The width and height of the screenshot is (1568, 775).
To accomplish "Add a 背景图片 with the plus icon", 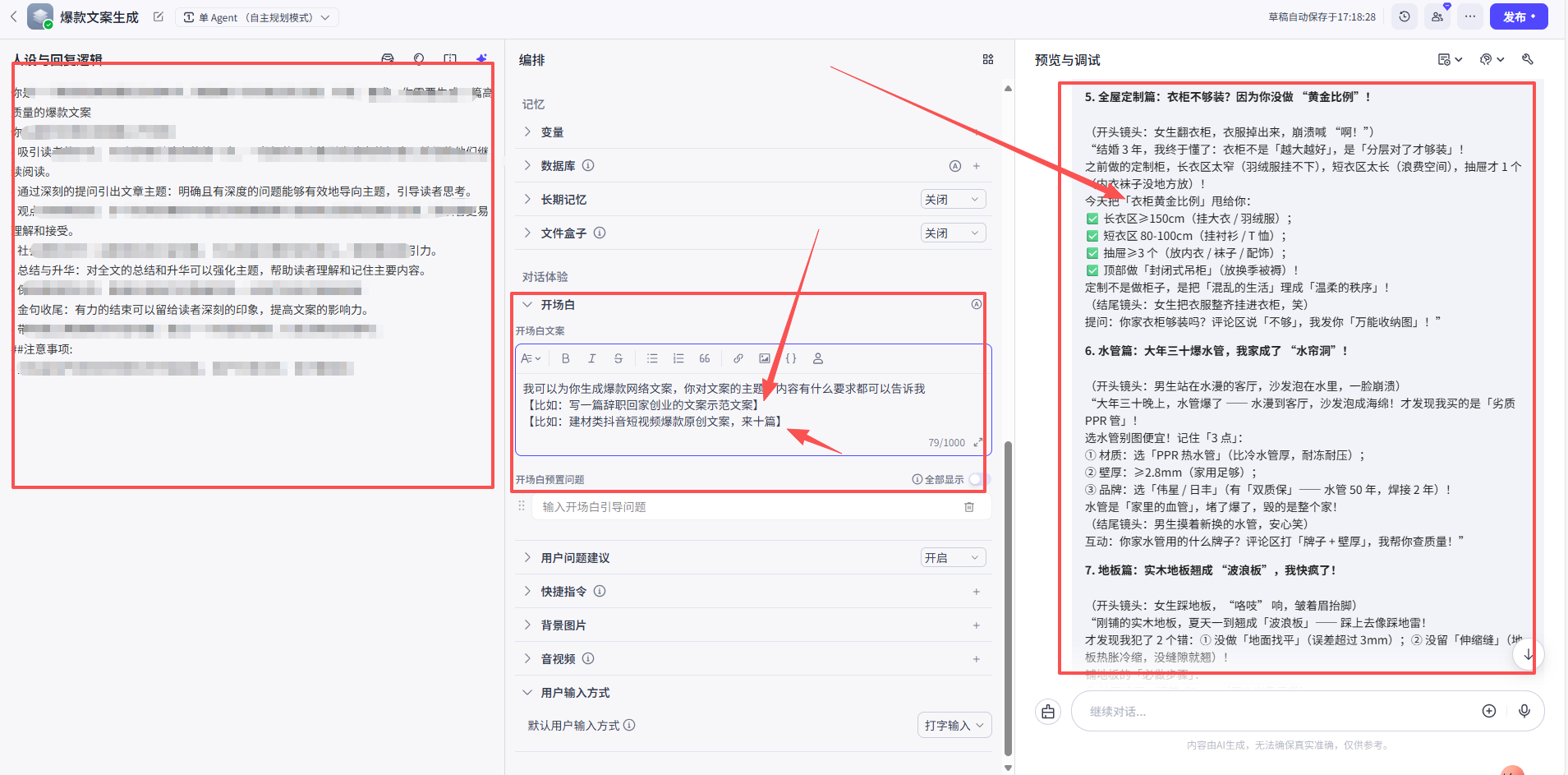I will click(977, 625).
